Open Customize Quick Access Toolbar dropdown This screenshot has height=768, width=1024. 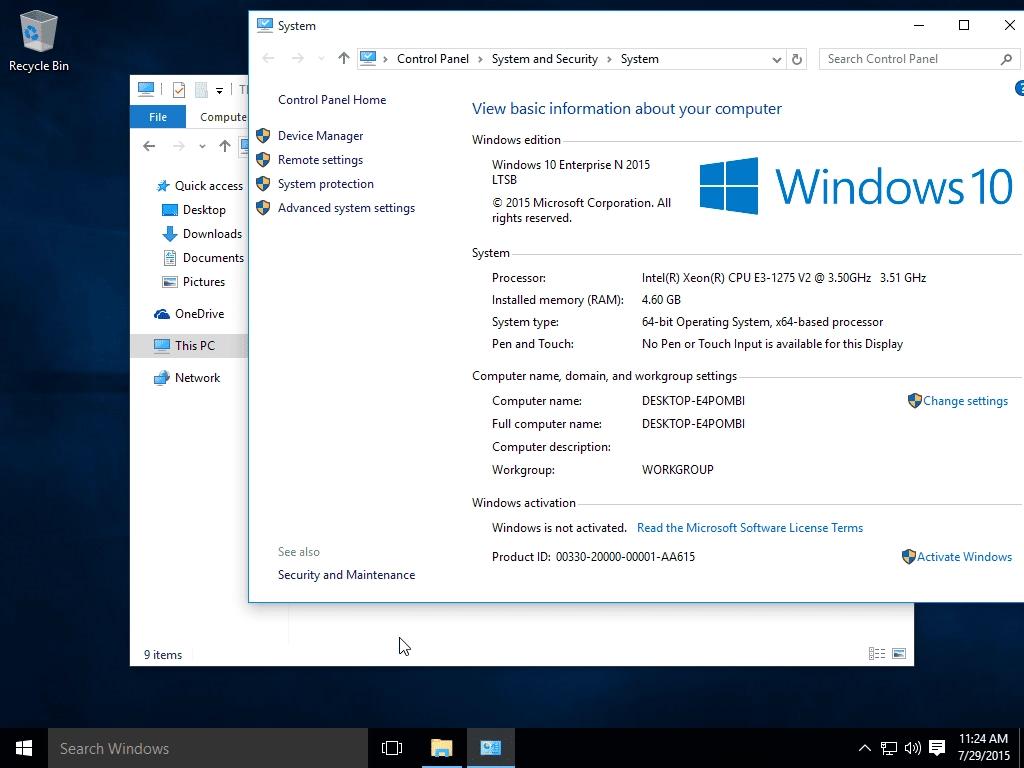(219, 90)
